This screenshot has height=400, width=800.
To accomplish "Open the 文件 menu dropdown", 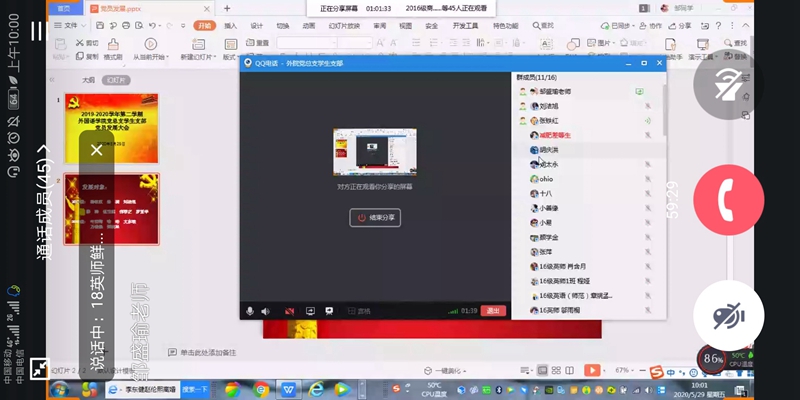I will click(x=69, y=25).
